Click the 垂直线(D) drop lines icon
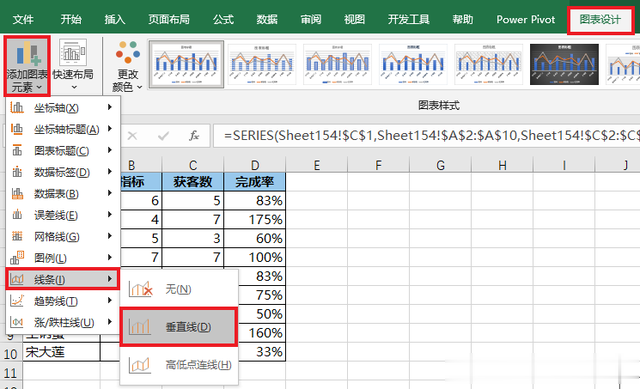640x389 pixels. coord(140,327)
